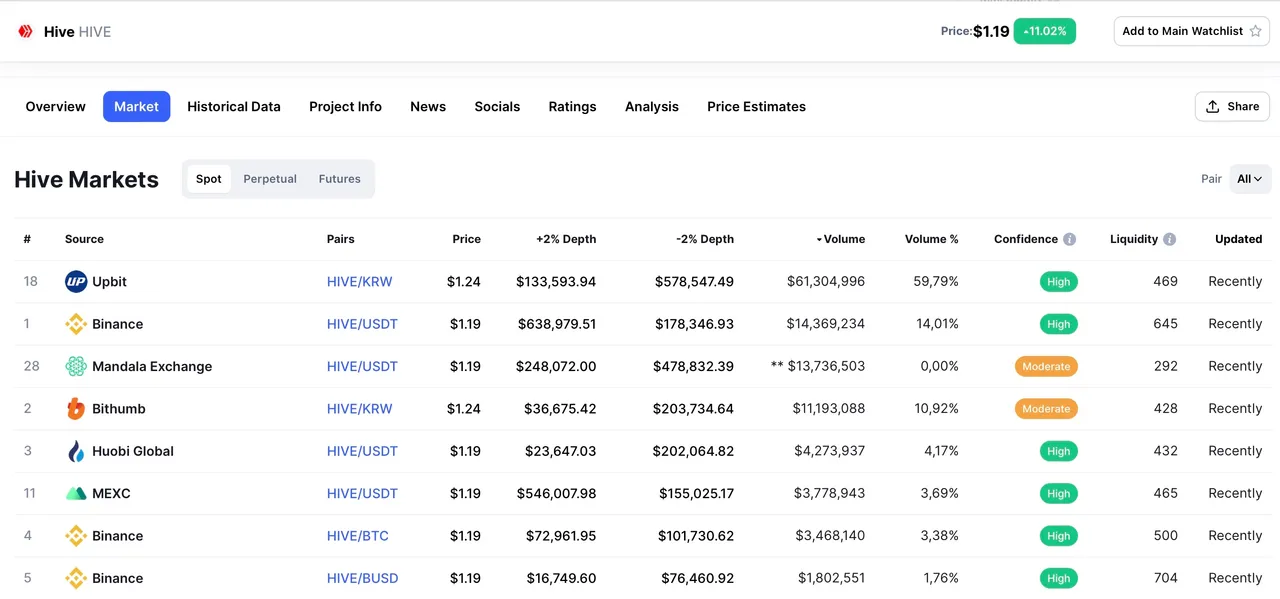Click the Mandala Exchange logo
Image resolution: width=1280 pixels, height=599 pixels.
tap(76, 366)
